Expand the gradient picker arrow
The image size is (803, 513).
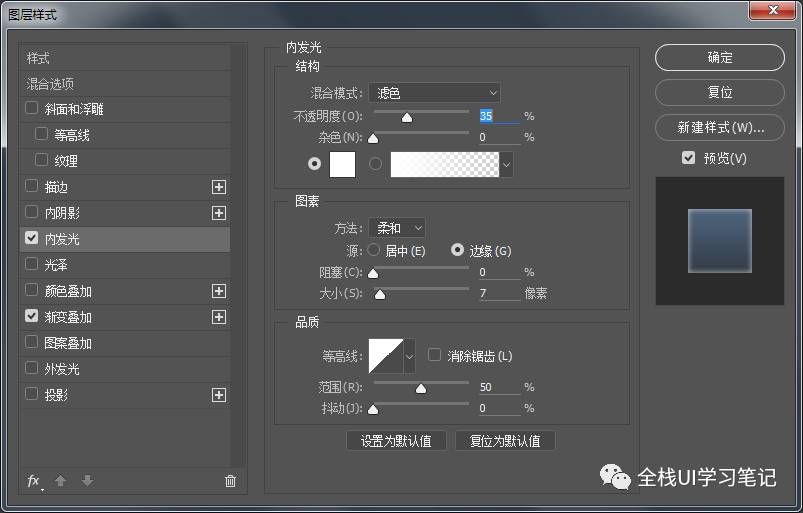(x=506, y=165)
